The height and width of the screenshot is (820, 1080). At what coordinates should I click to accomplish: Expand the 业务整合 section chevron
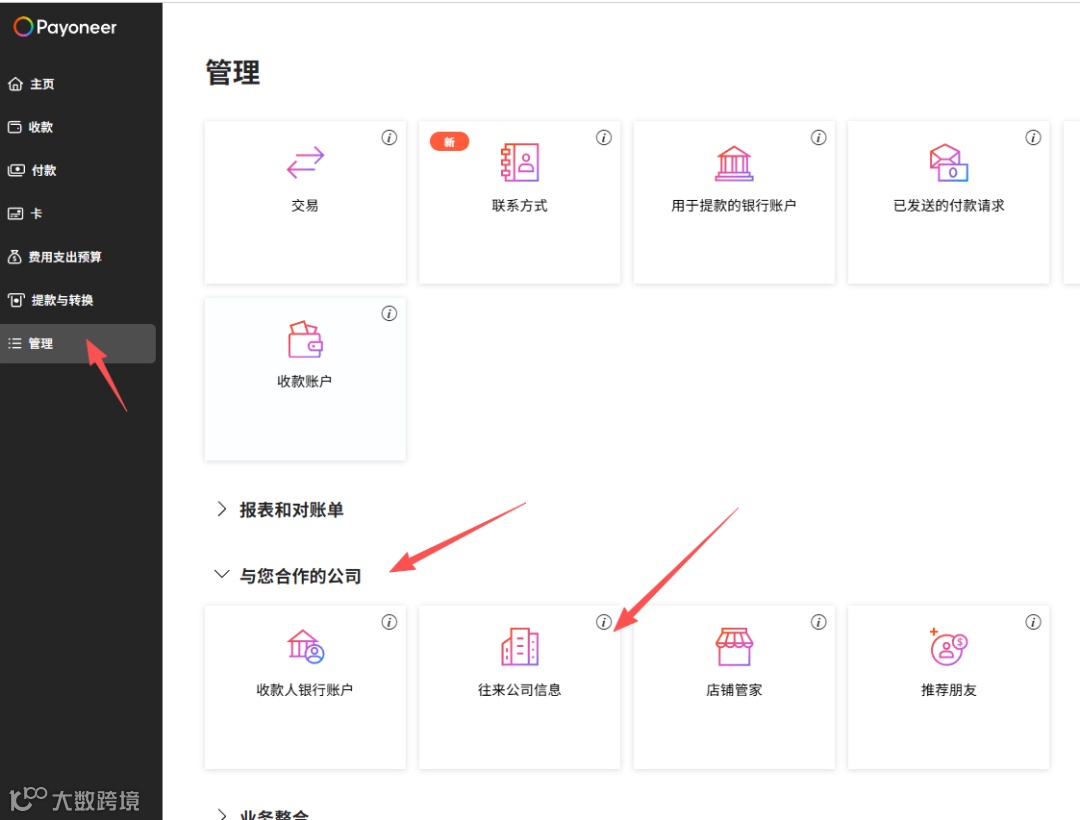tap(221, 814)
